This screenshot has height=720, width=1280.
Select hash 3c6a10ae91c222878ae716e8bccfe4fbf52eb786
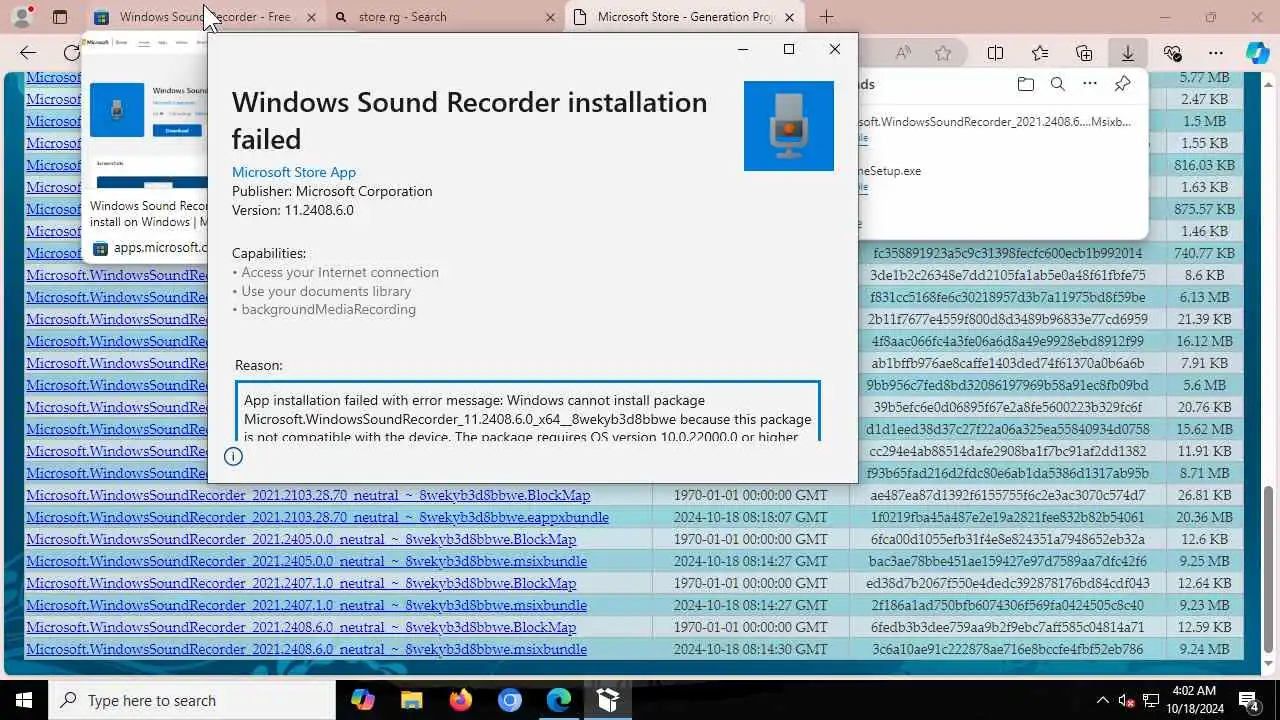pyautogui.click(x=1007, y=649)
